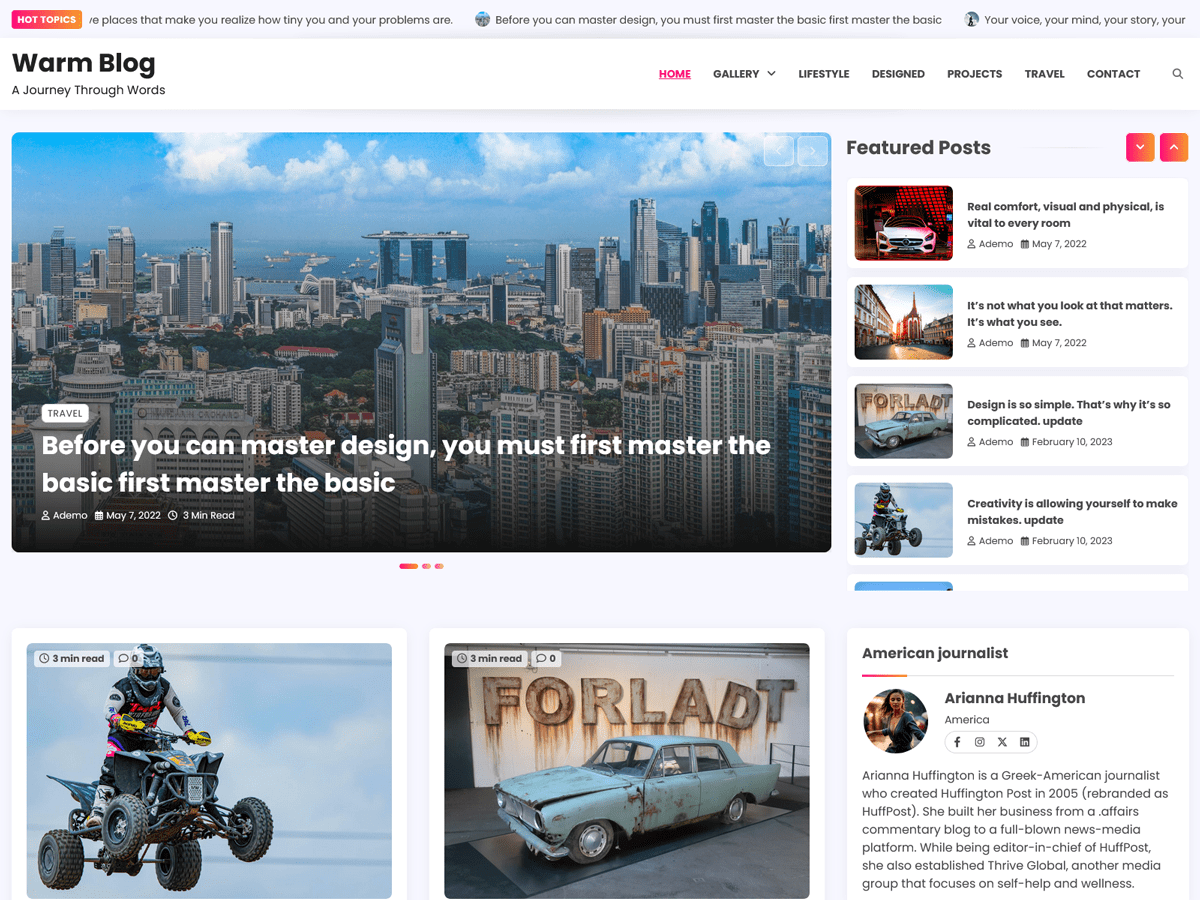Click the previous arrow on the hero slider
1200x900 pixels.
(778, 149)
